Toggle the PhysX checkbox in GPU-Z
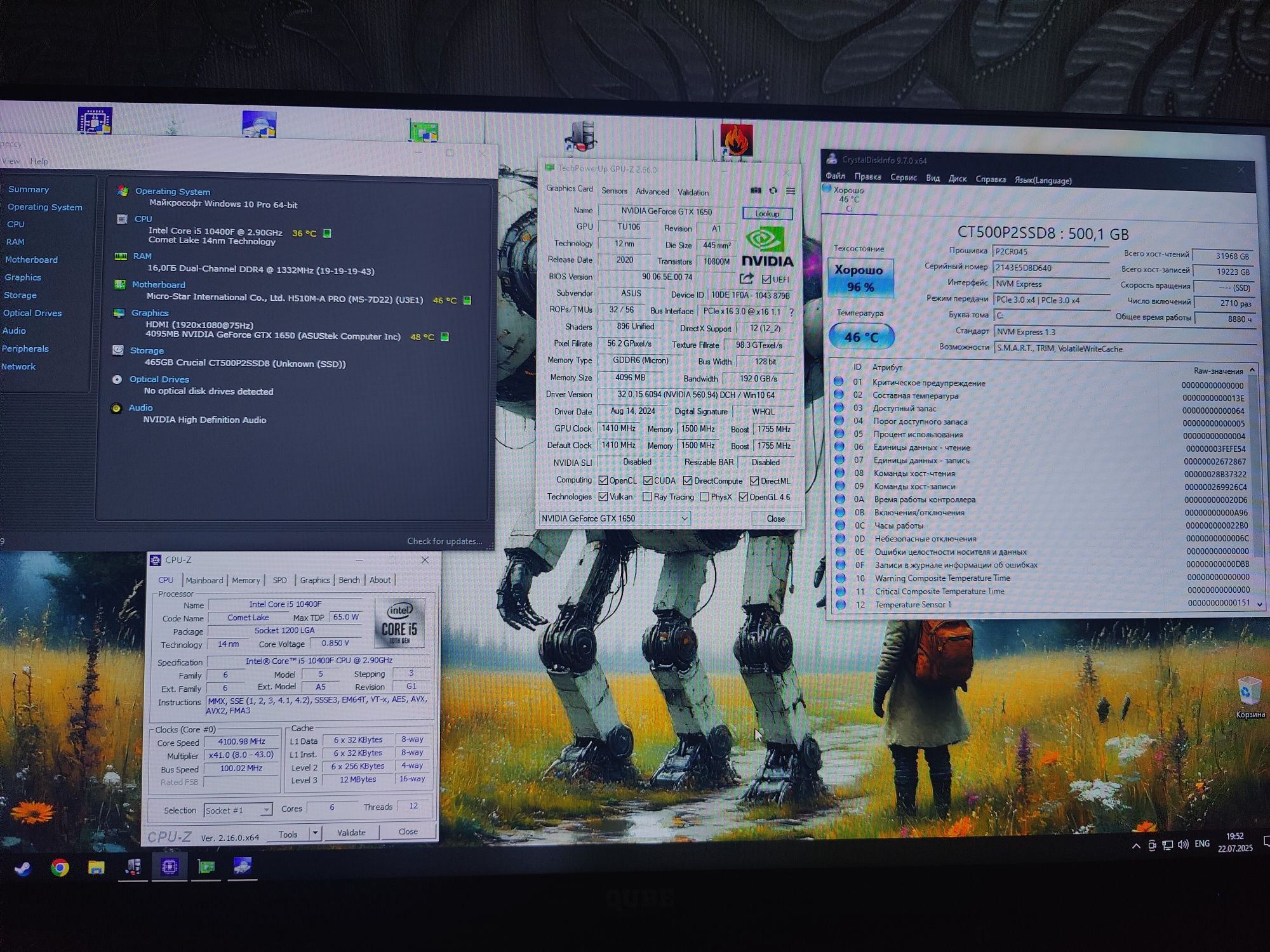This screenshot has height=952, width=1270. click(704, 497)
